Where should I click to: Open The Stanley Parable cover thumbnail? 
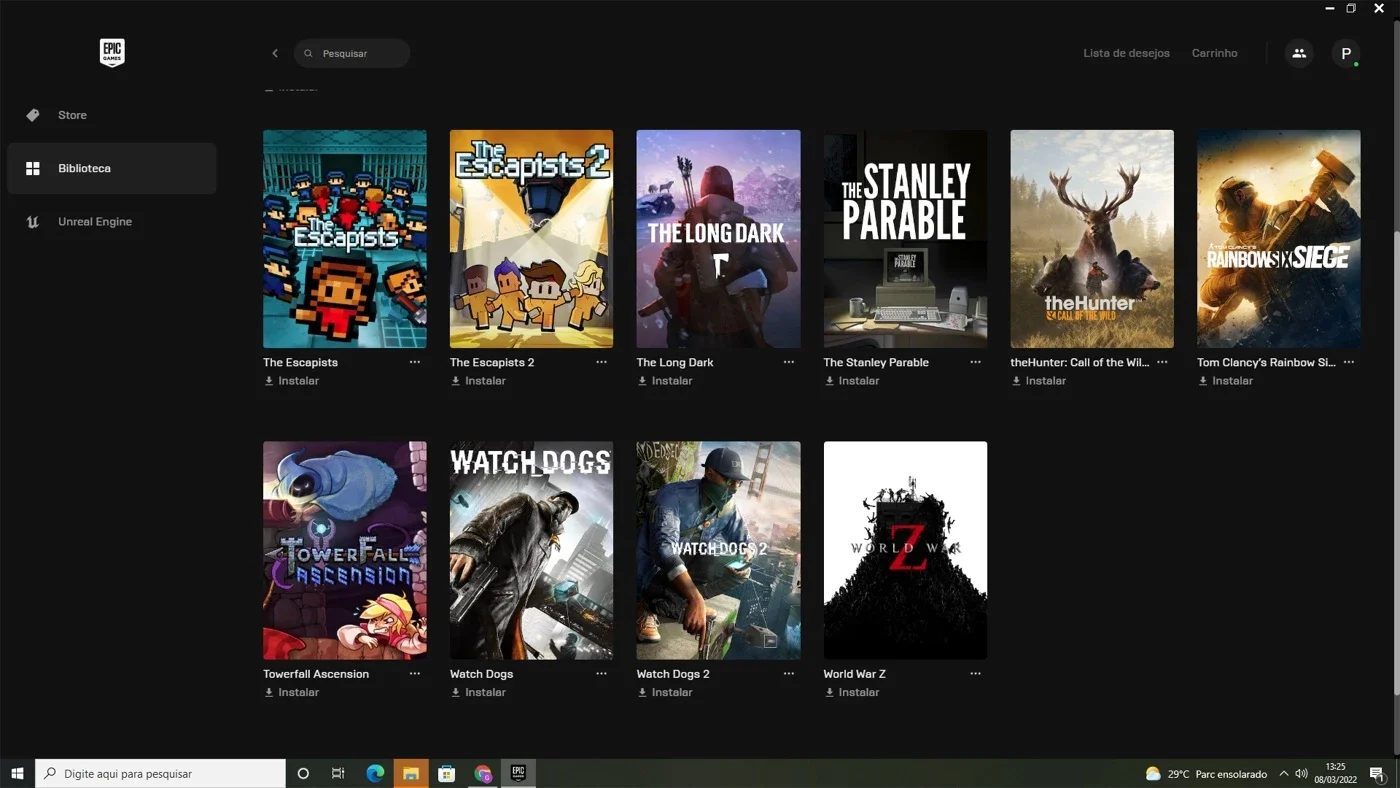pos(905,239)
